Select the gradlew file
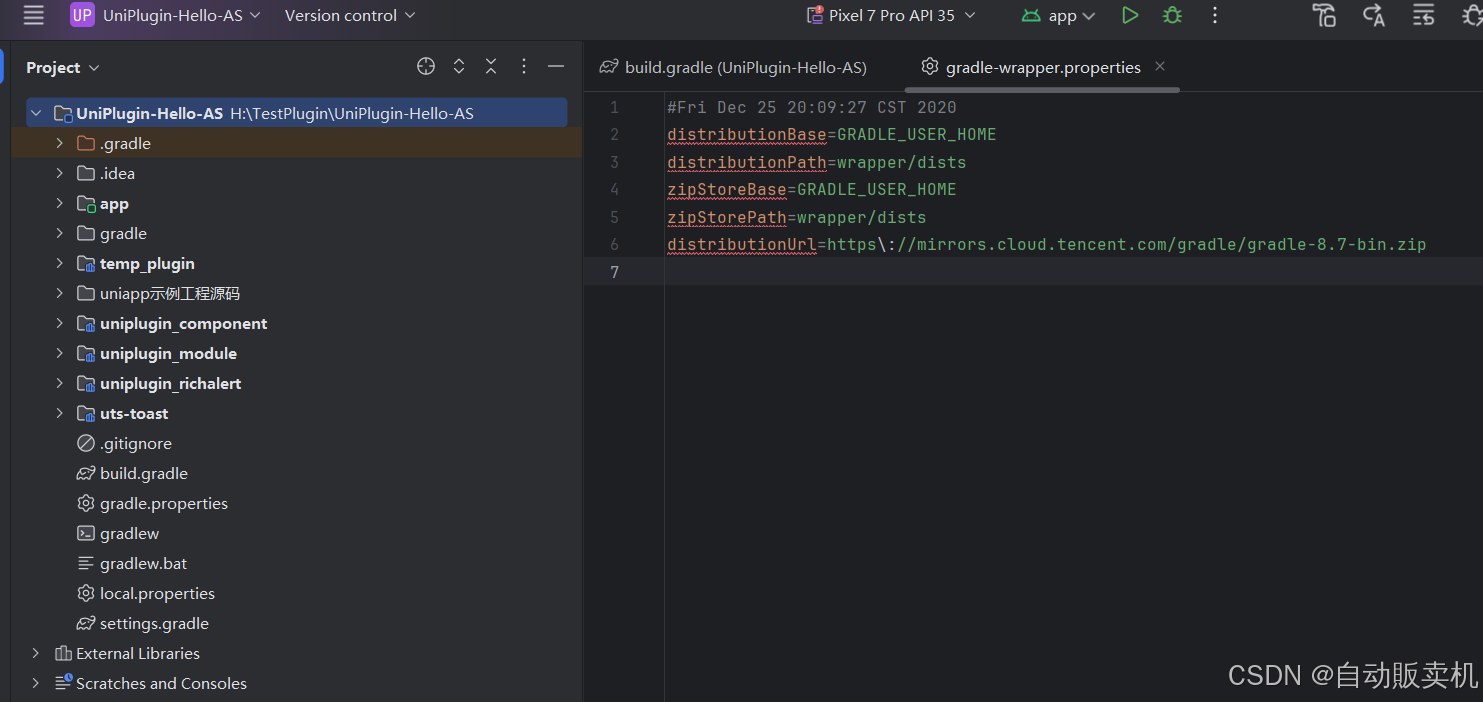 point(130,533)
